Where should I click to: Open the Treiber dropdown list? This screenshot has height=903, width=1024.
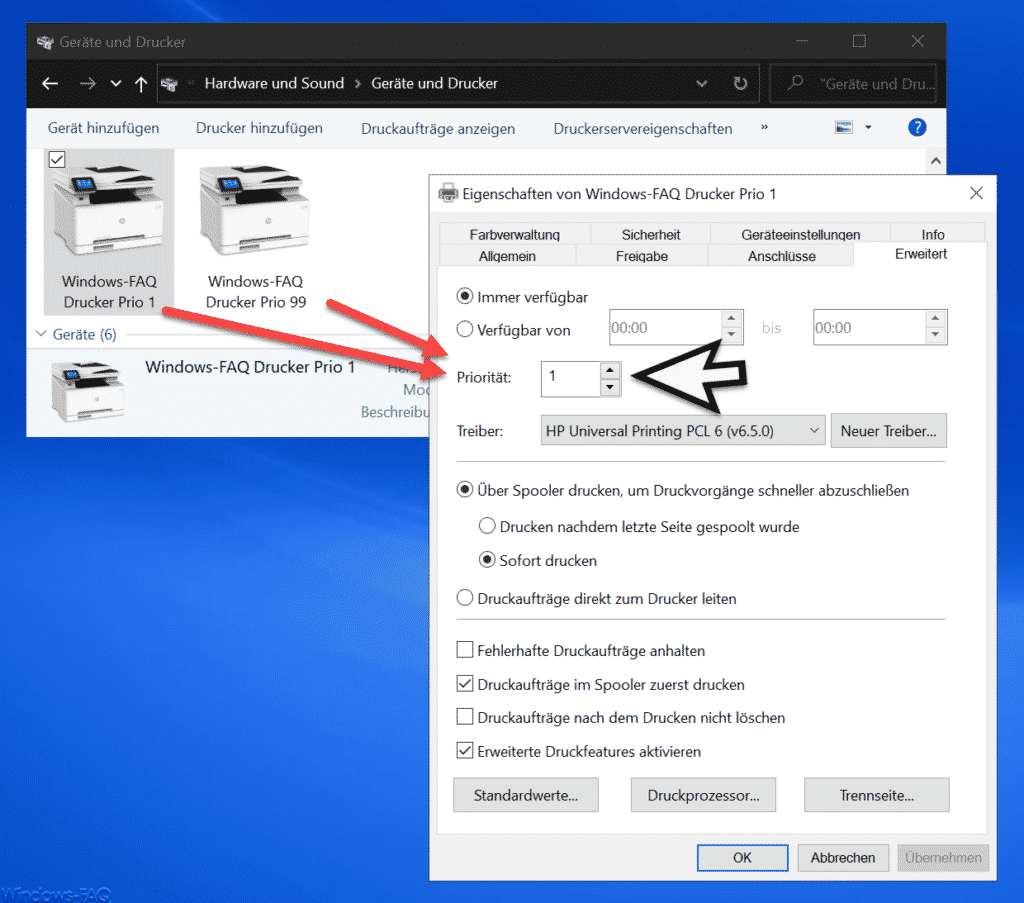pyautogui.click(x=682, y=431)
